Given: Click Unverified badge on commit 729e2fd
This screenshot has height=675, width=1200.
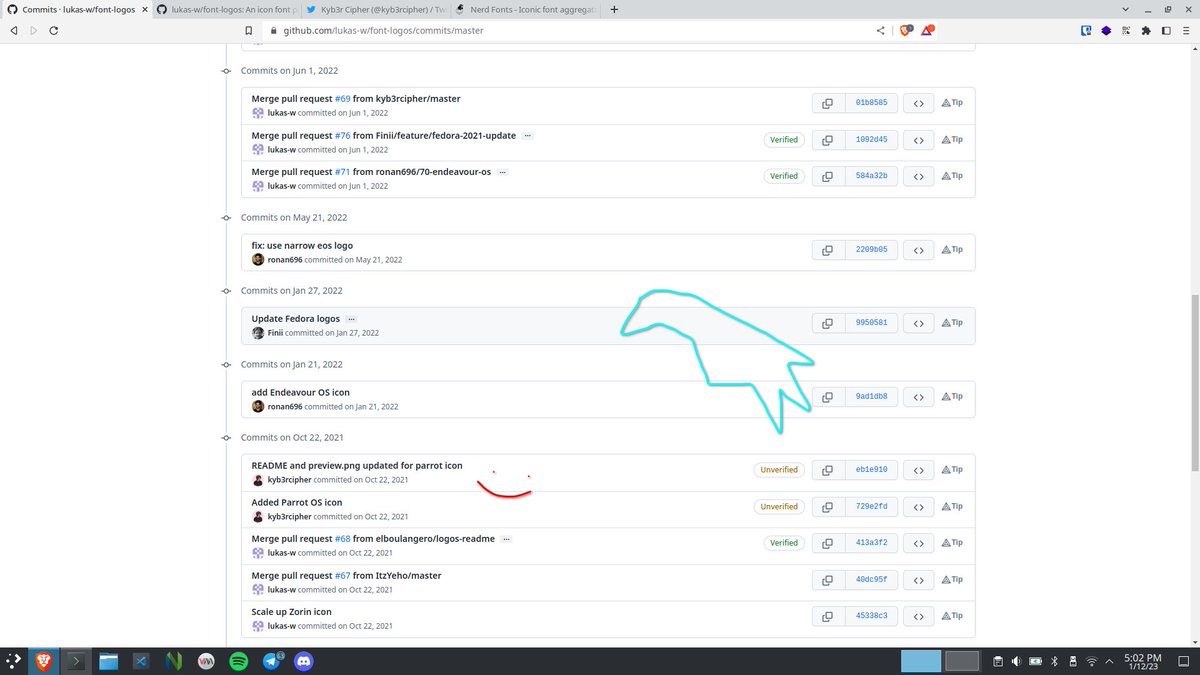Looking at the screenshot, I should 779,507.
